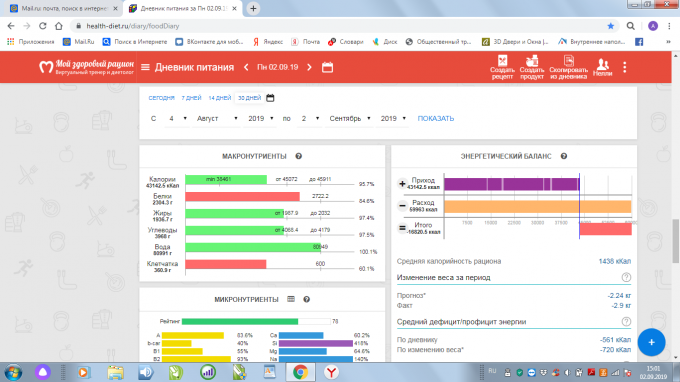
Task: Click Создать продукт icon
Action: coord(532,67)
